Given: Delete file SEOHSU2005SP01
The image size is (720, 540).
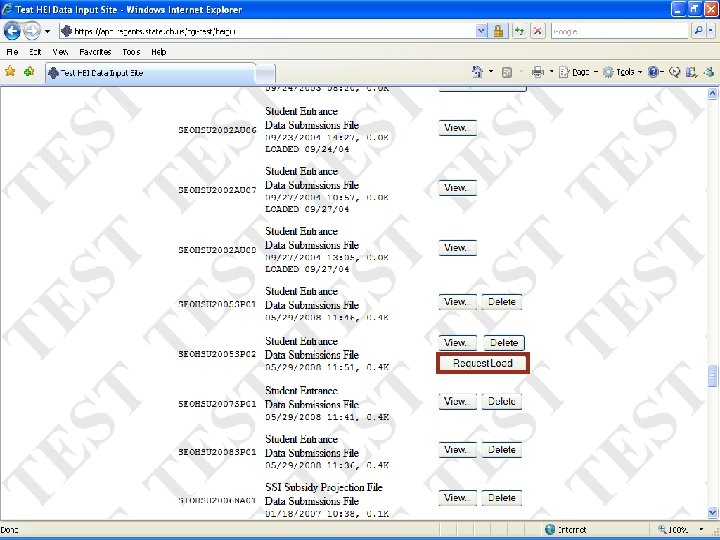Looking at the screenshot, I should (x=501, y=302).
